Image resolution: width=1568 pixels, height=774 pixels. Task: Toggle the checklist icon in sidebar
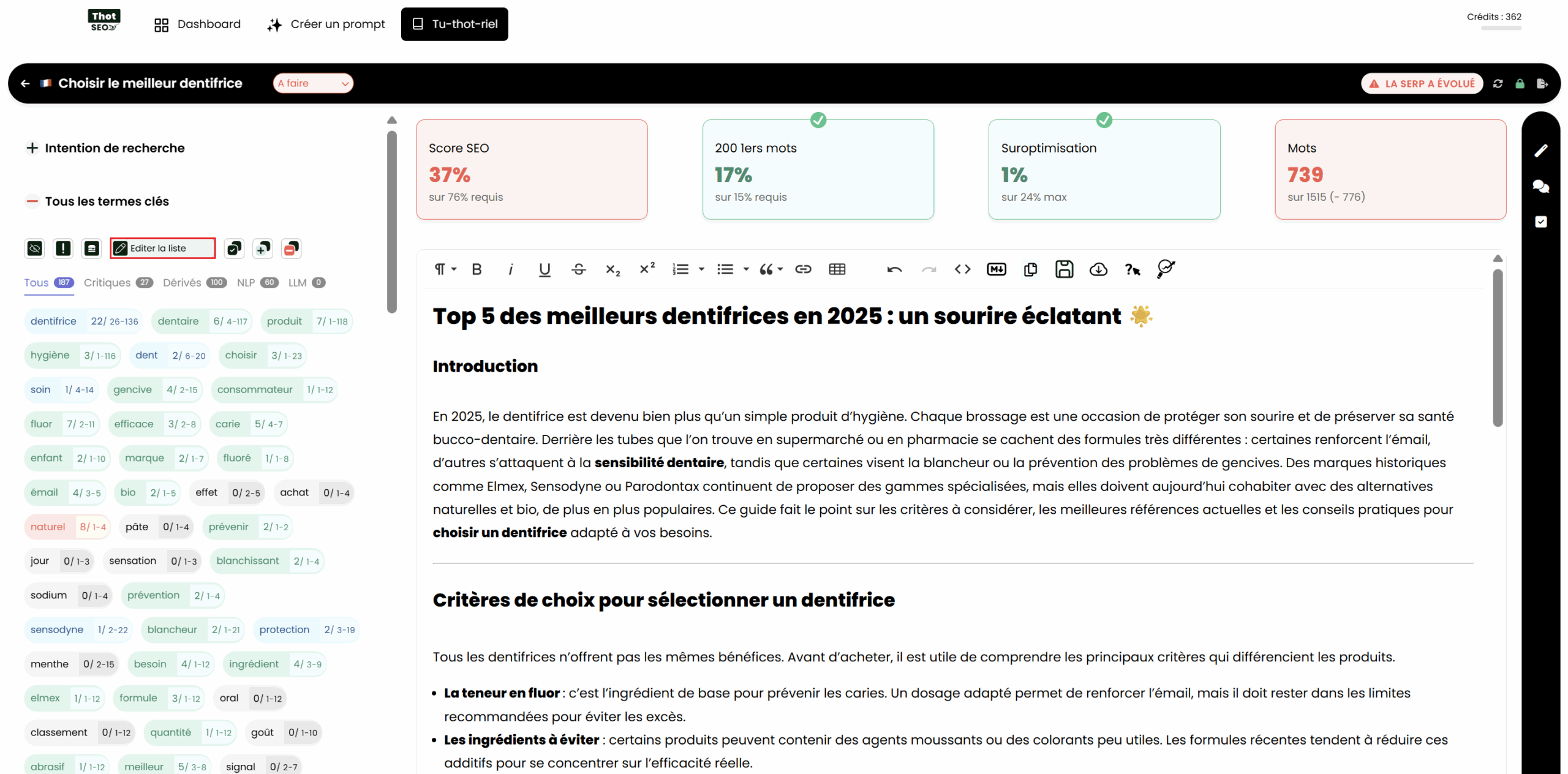click(x=1540, y=222)
